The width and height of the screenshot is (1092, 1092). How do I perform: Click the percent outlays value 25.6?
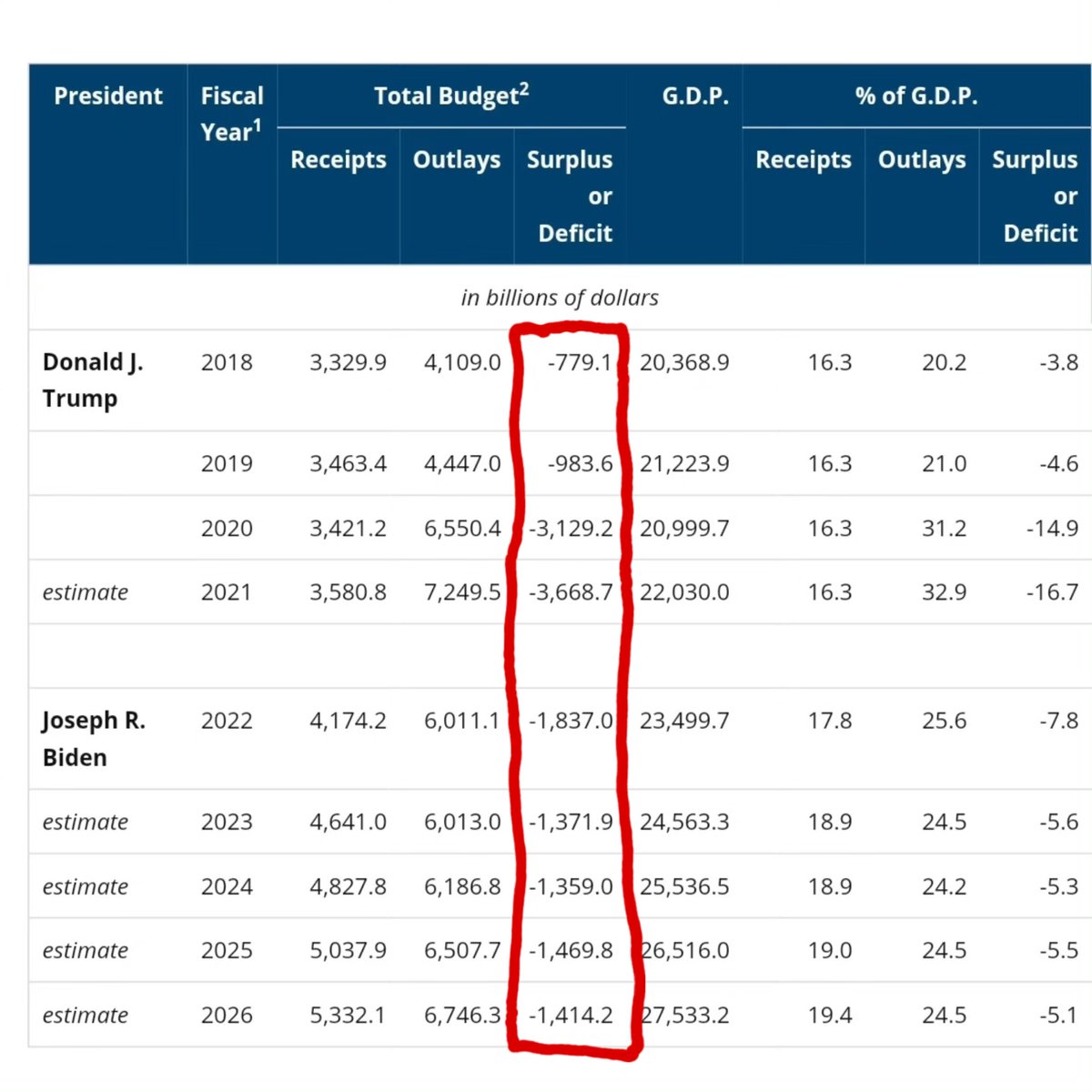click(x=944, y=721)
